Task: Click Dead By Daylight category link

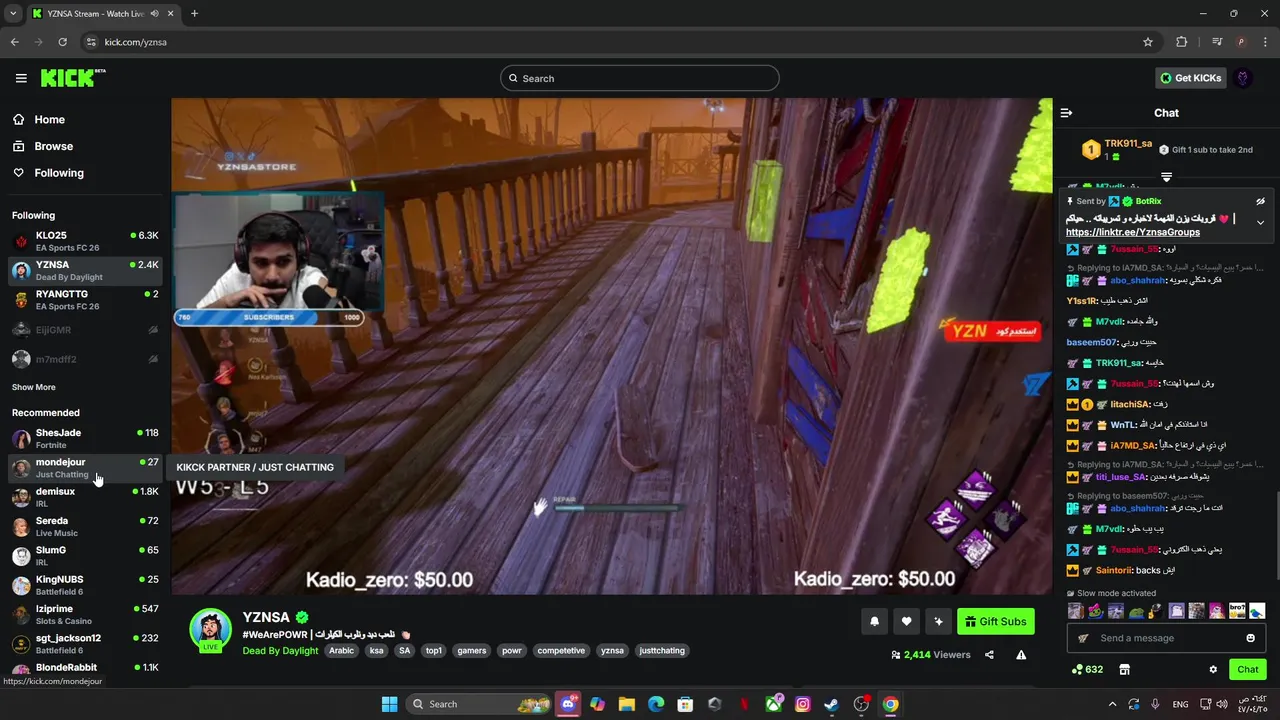Action: click(280, 651)
